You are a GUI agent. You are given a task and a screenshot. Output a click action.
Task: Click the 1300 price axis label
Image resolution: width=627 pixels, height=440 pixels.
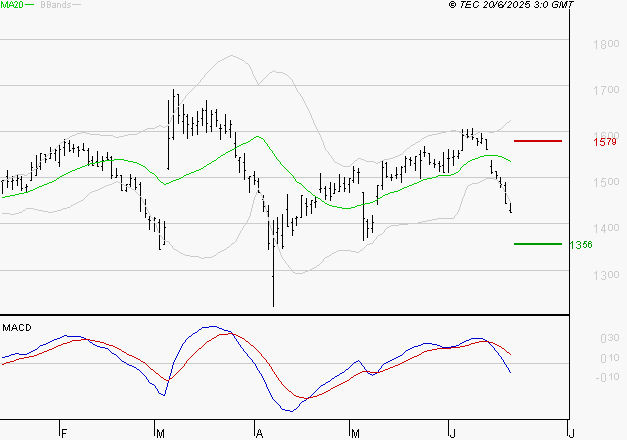(606, 275)
